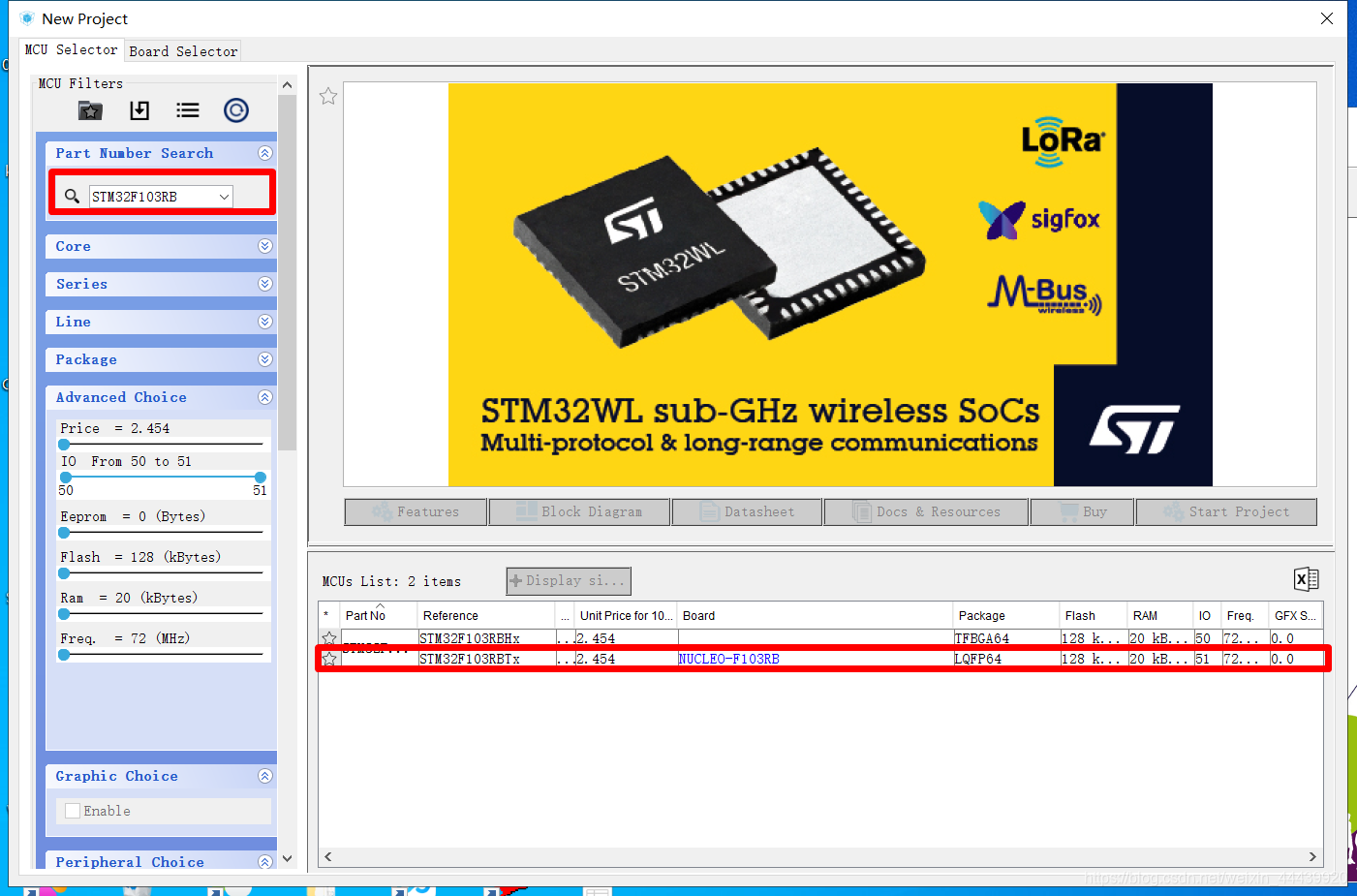Sort by the RAM column header
The image size is (1357, 896).
click(x=1159, y=615)
